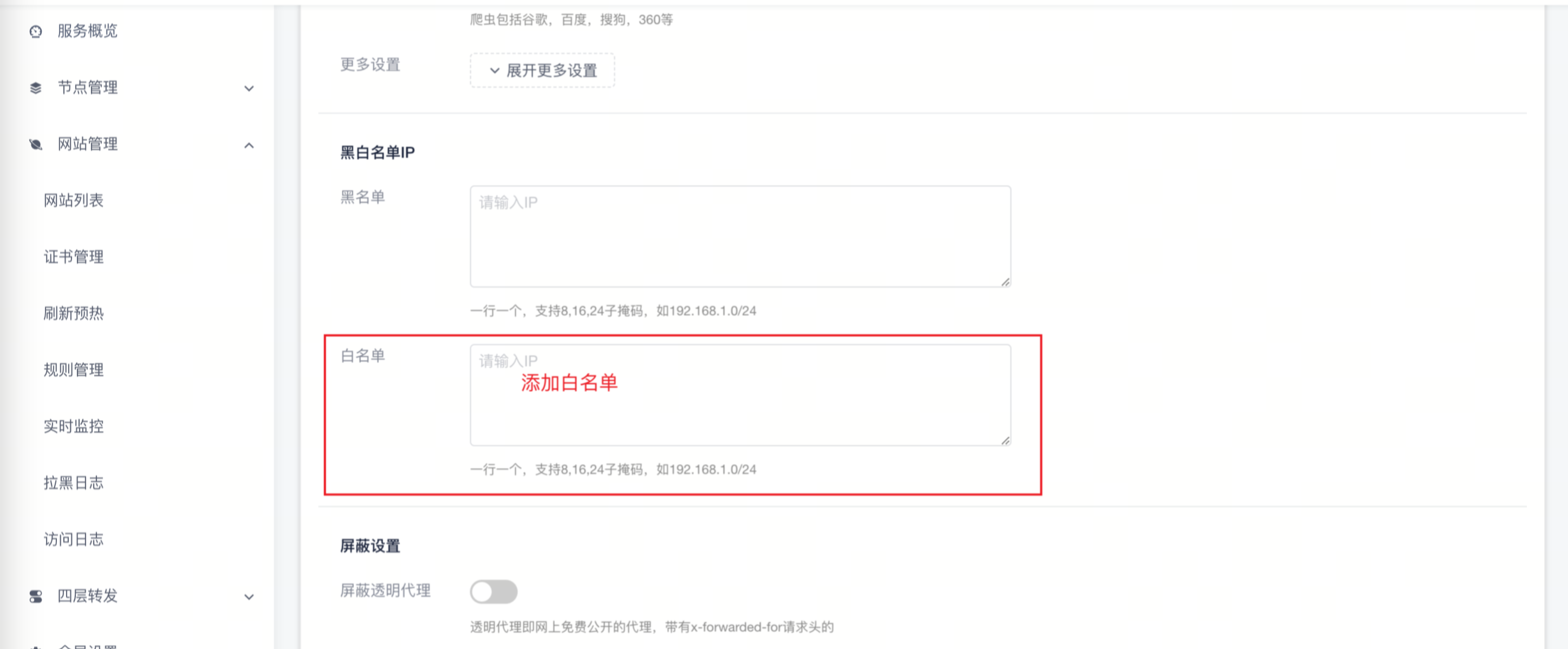Open 证书管理 in the sidebar
Screen dimensions: 1568x649
click(x=74, y=257)
